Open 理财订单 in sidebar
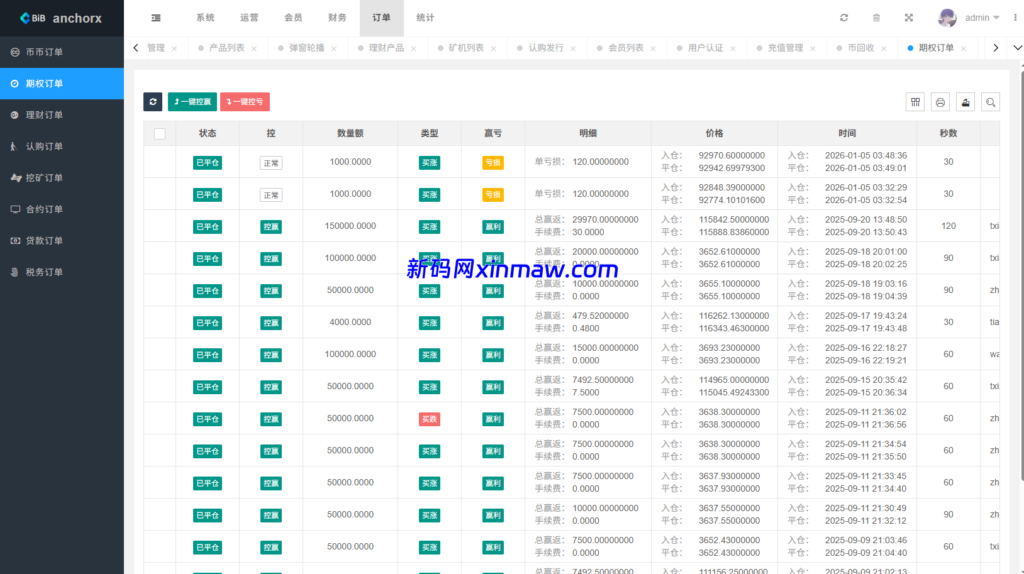This screenshot has width=1024, height=574. 62,115
